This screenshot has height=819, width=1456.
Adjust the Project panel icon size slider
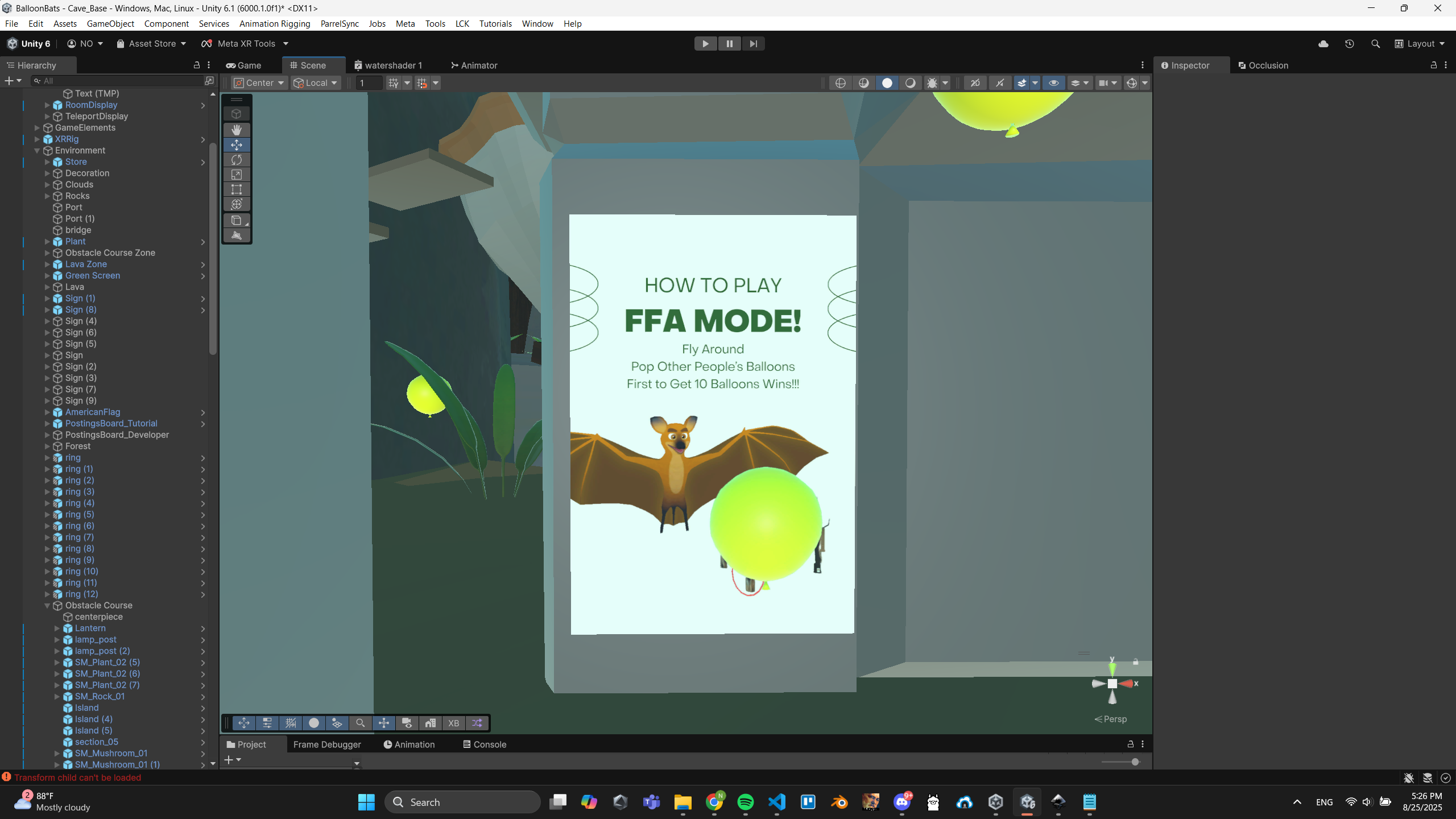coord(1135,762)
